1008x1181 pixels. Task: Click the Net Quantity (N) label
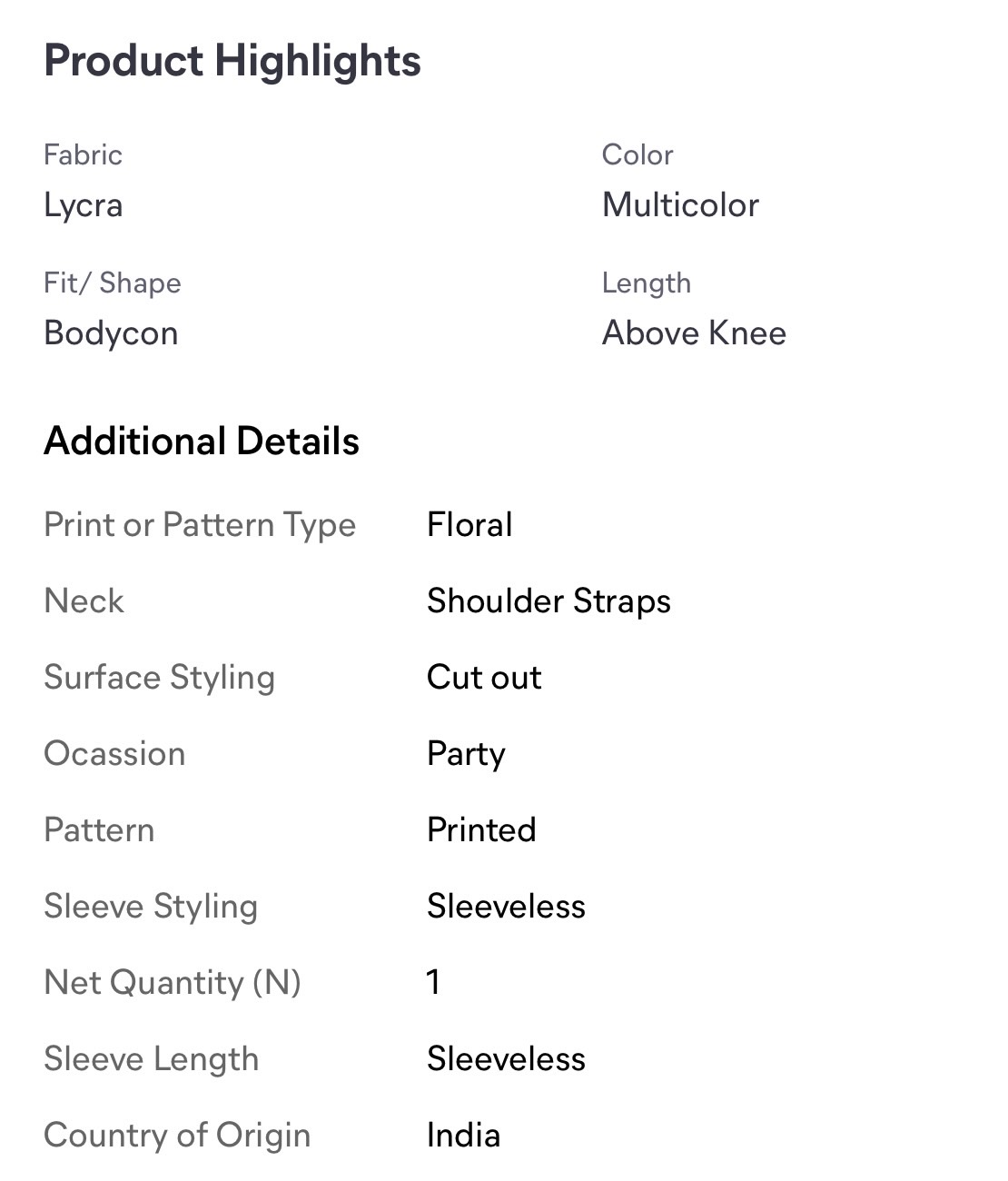173,983
